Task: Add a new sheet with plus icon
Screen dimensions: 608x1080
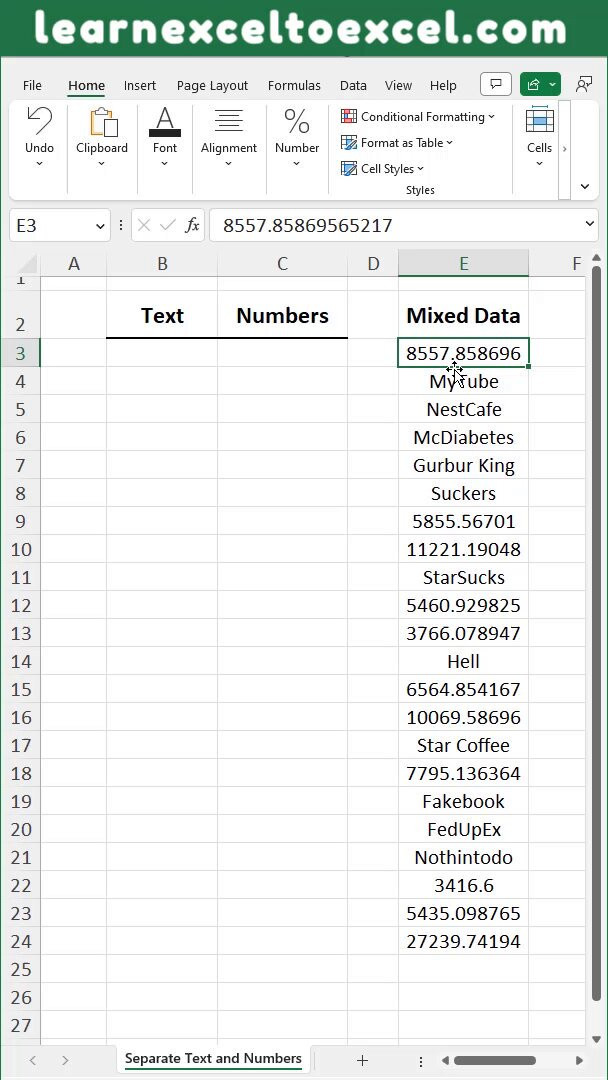Action: click(362, 1060)
